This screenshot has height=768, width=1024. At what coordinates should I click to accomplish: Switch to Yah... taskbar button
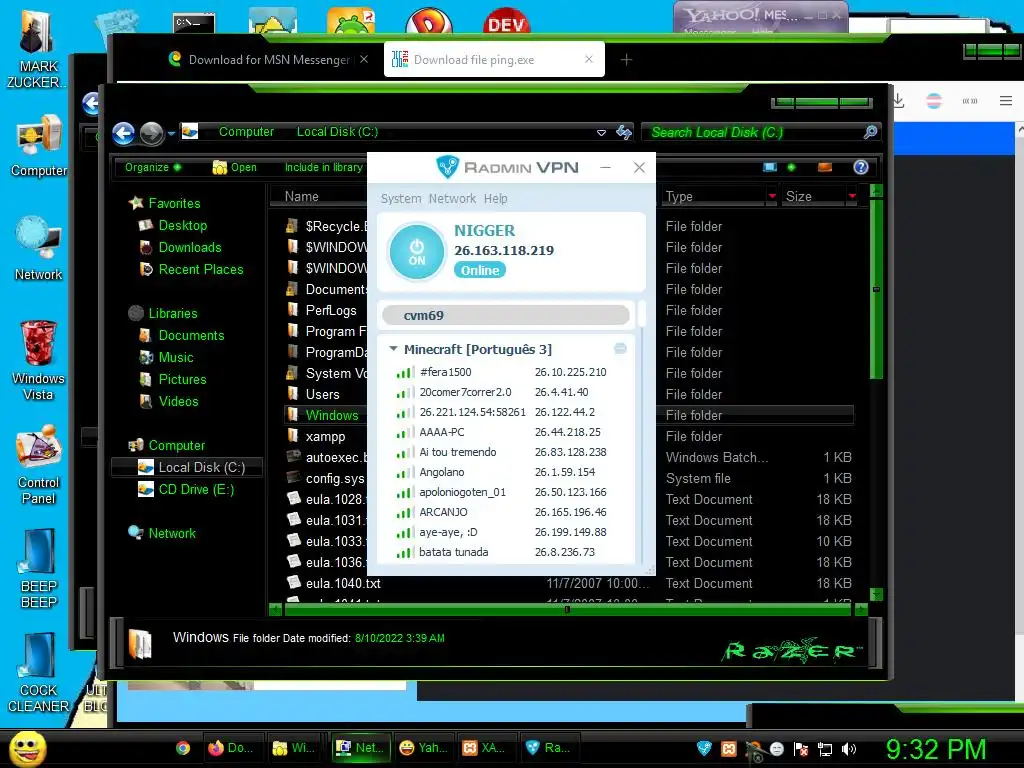[x=423, y=748]
